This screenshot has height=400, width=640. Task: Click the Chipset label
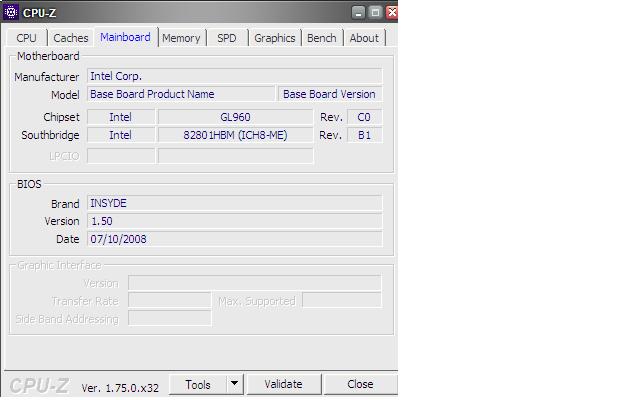pyautogui.click(x=61, y=117)
